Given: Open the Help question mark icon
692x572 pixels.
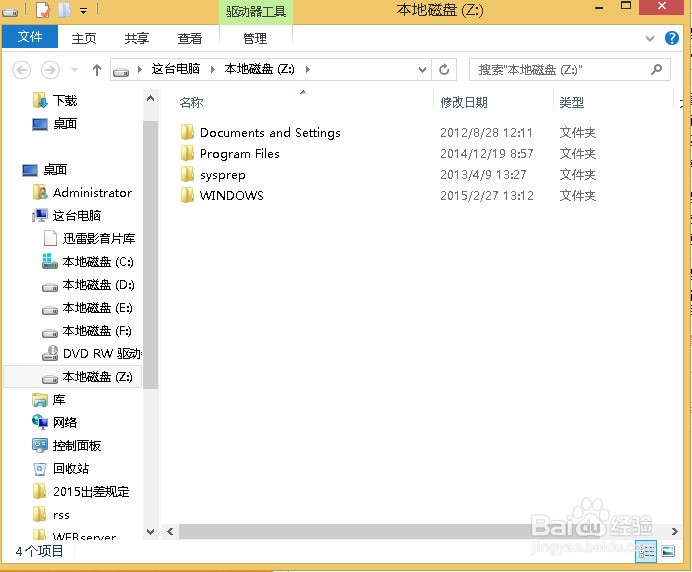Looking at the screenshot, I should coord(671,38).
